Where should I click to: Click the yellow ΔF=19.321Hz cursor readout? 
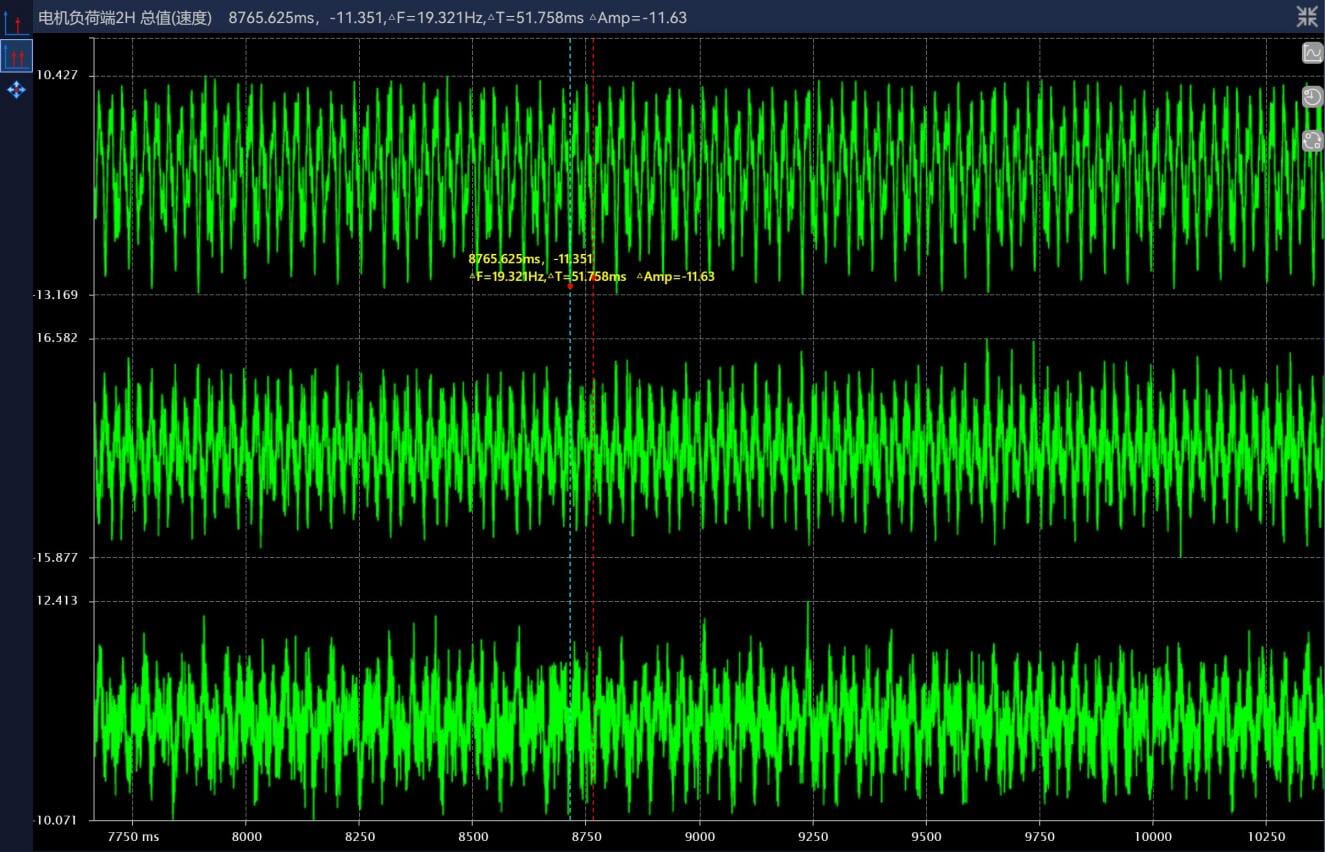tap(506, 277)
